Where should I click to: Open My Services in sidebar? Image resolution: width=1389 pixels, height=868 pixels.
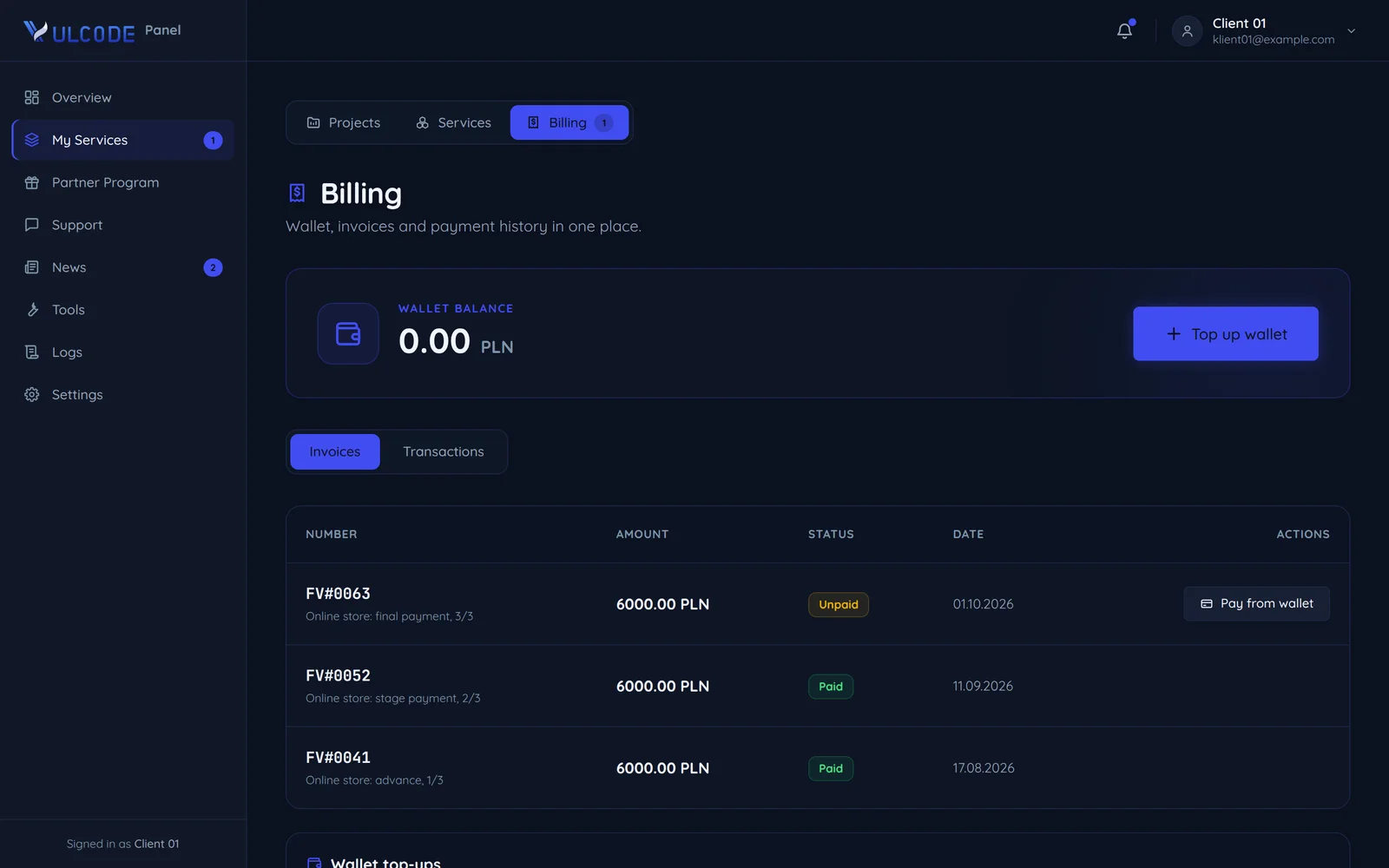[x=123, y=140]
